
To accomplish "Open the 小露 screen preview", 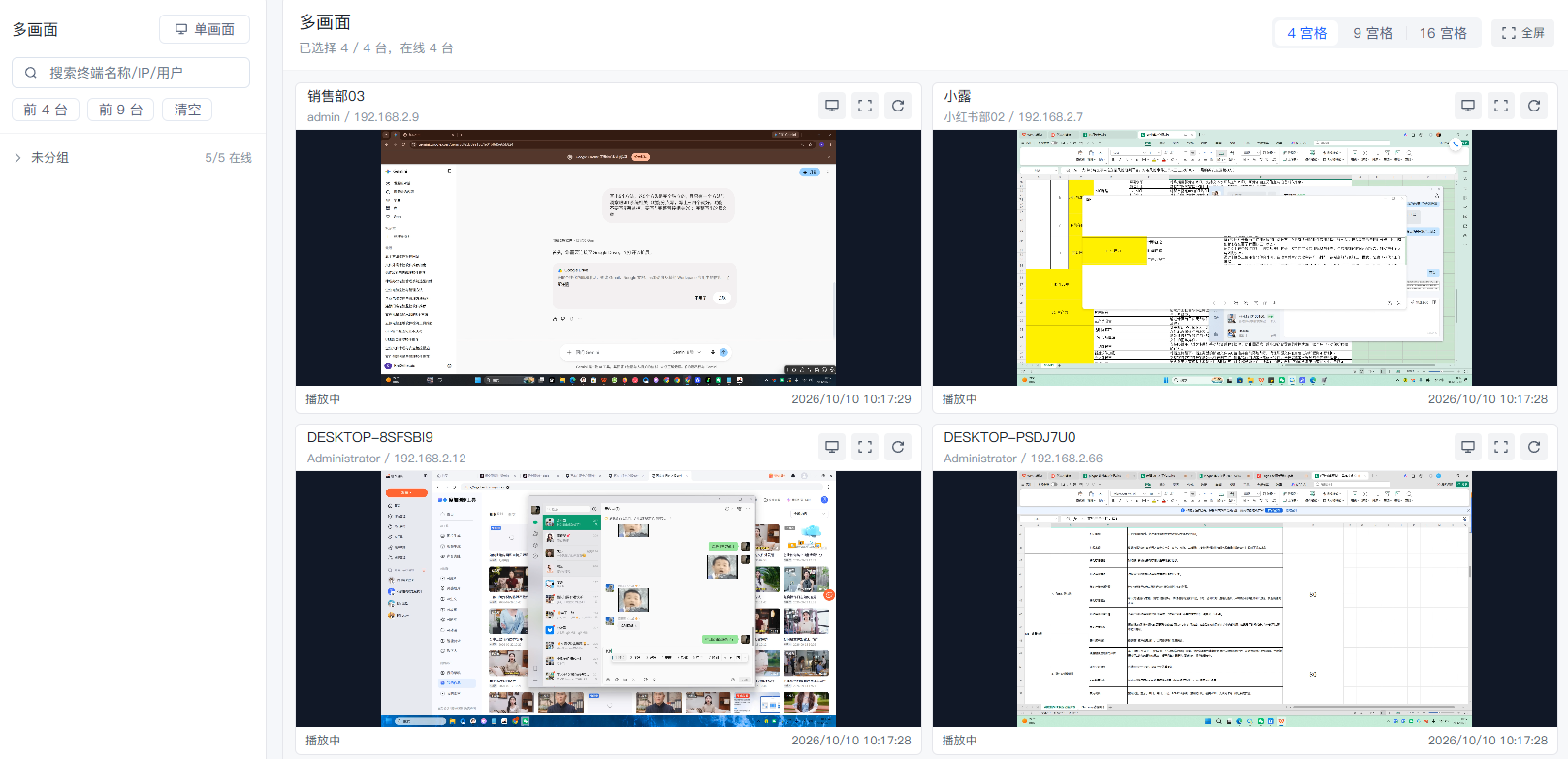I will click(1245, 258).
